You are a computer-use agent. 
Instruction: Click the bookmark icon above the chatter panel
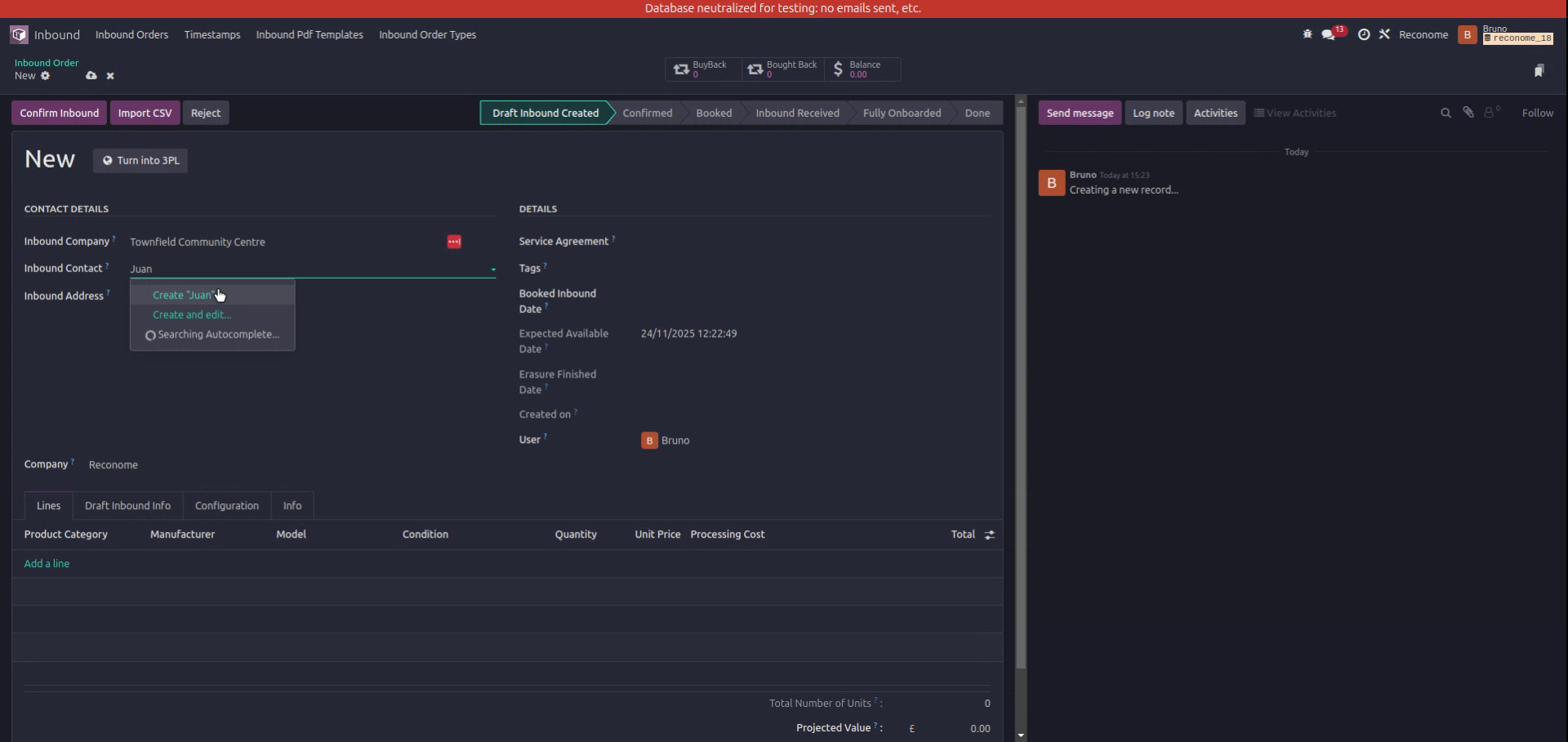[x=1540, y=70]
